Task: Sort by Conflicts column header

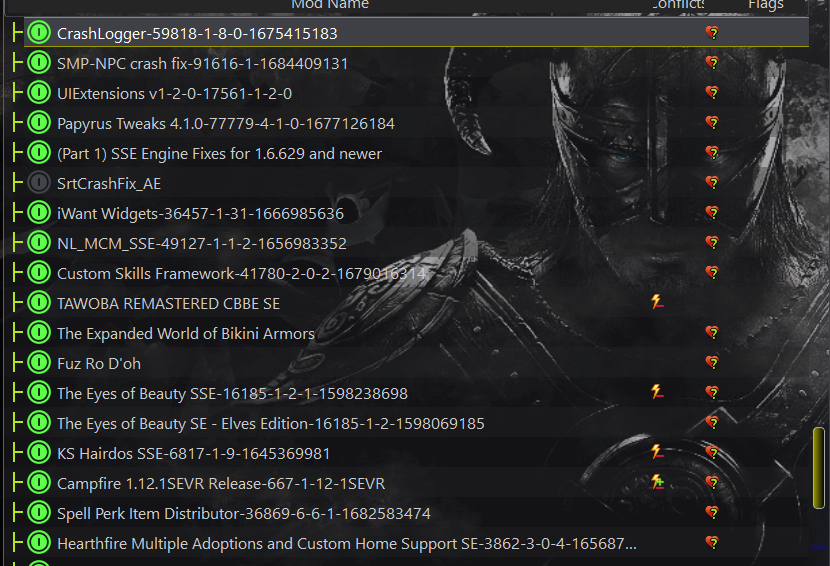Action: pyautogui.click(x=678, y=4)
